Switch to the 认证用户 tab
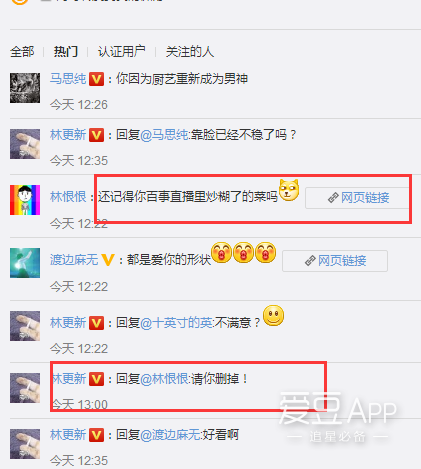421x469 pixels. [x=122, y=52]
